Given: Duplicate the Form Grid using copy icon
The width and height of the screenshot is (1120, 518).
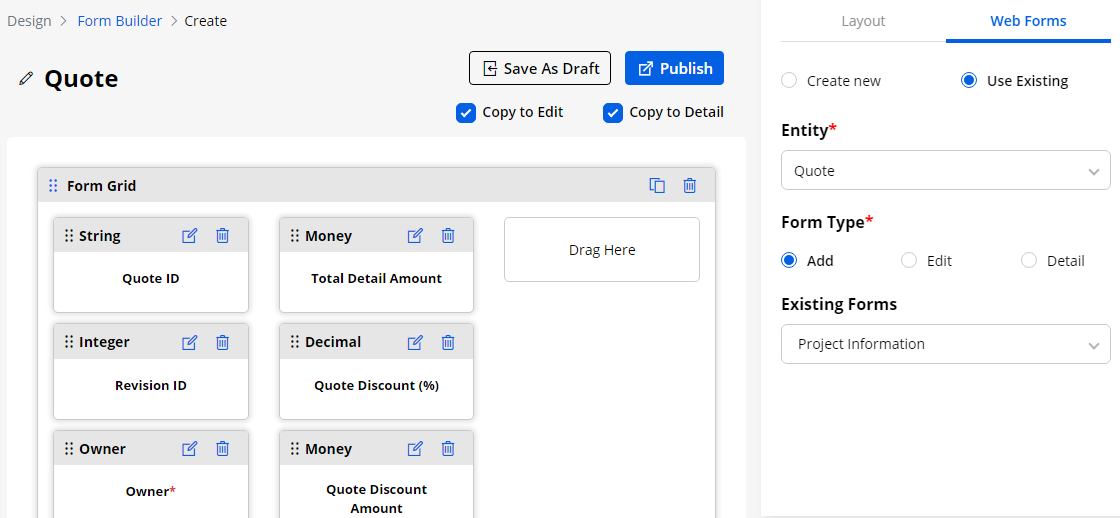Looking at the screenshot, I should (657, 185).
